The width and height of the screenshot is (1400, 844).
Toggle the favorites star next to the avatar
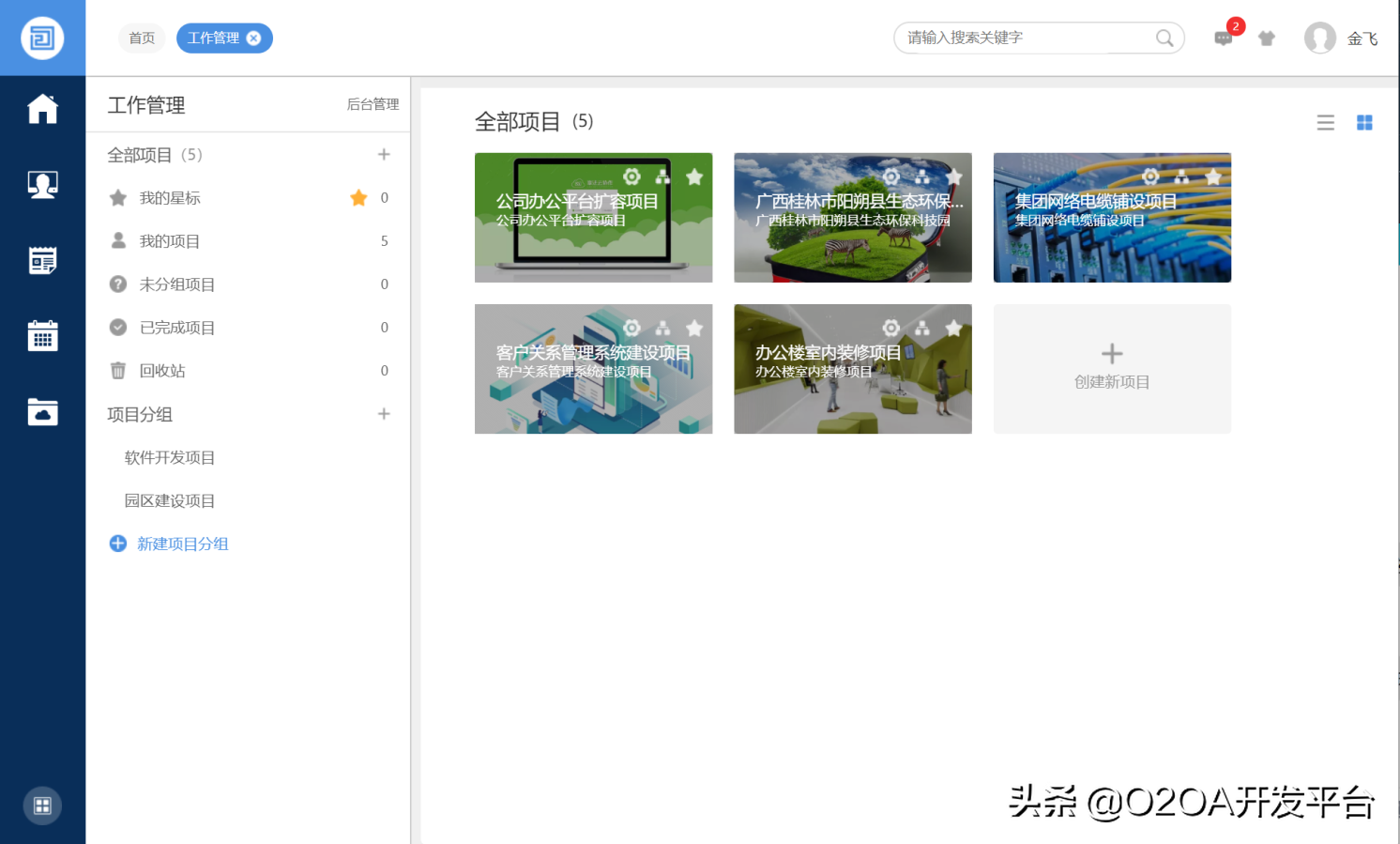[1266, 38]
